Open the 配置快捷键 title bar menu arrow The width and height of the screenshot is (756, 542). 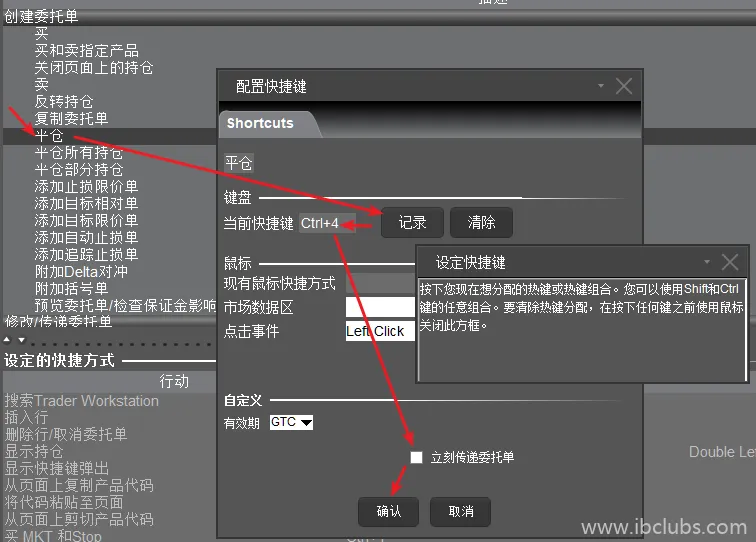(601, 87)
